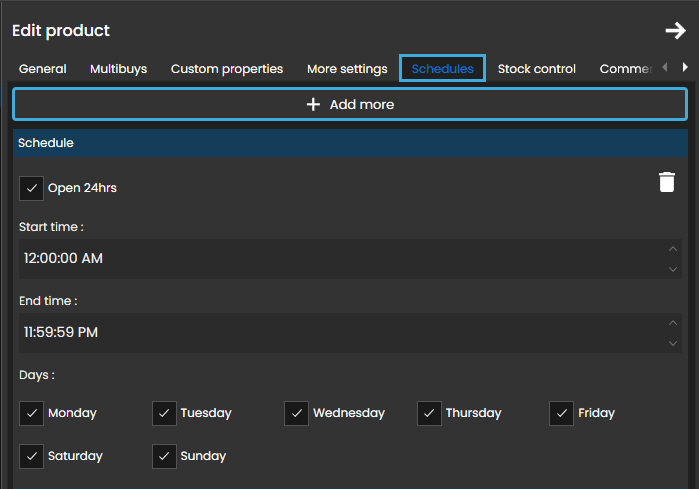699x489 pixels.
Task: Click the End time input field
Action: coord(330,332)
